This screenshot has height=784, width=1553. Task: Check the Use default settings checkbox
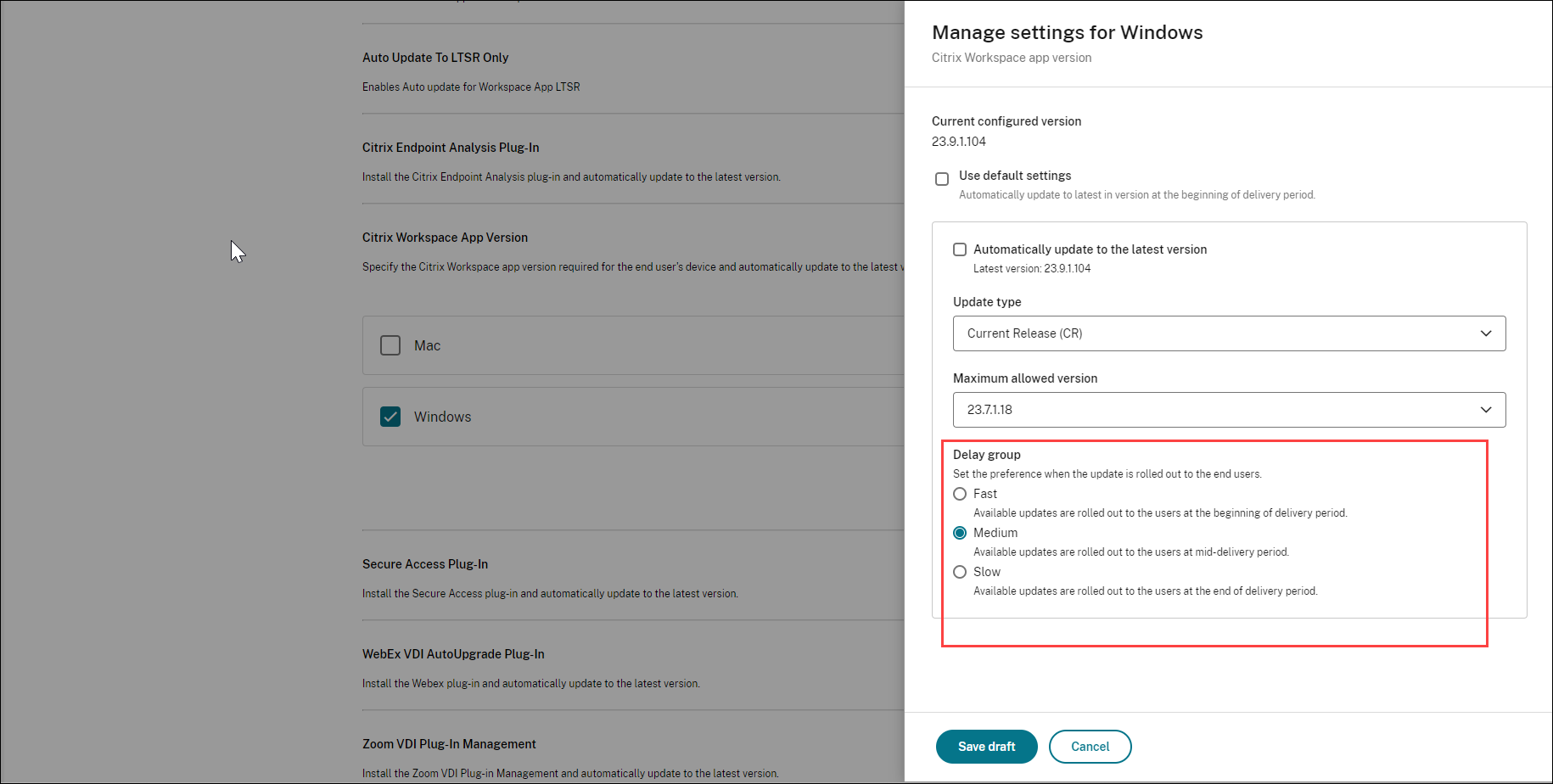pos(942,179)
